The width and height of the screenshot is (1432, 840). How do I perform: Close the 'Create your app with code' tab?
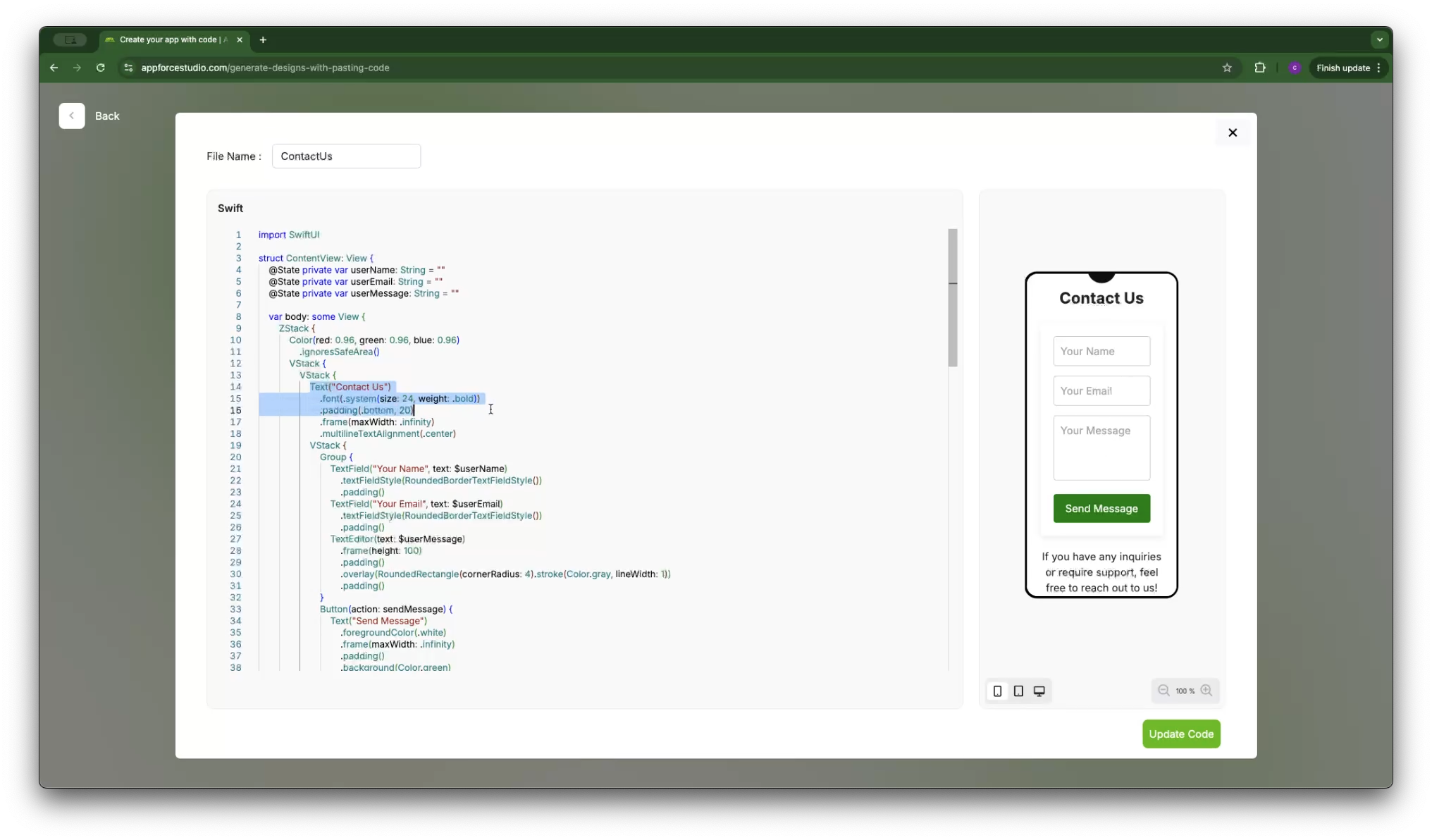[240, 39]
